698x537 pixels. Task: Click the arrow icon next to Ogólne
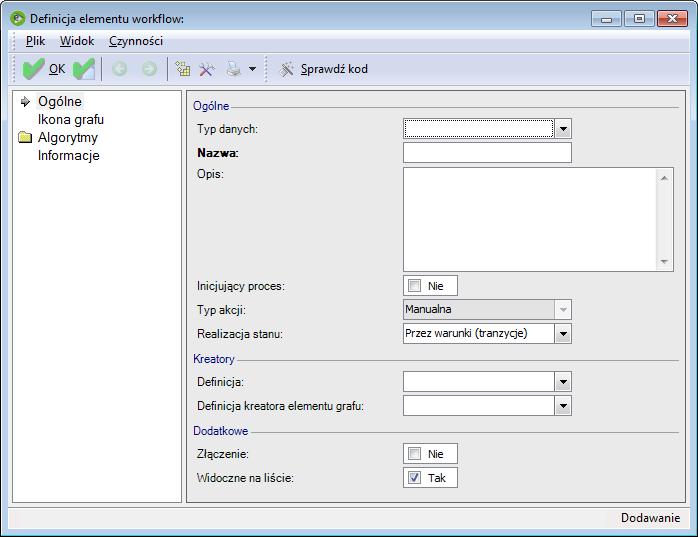point(25,102)
